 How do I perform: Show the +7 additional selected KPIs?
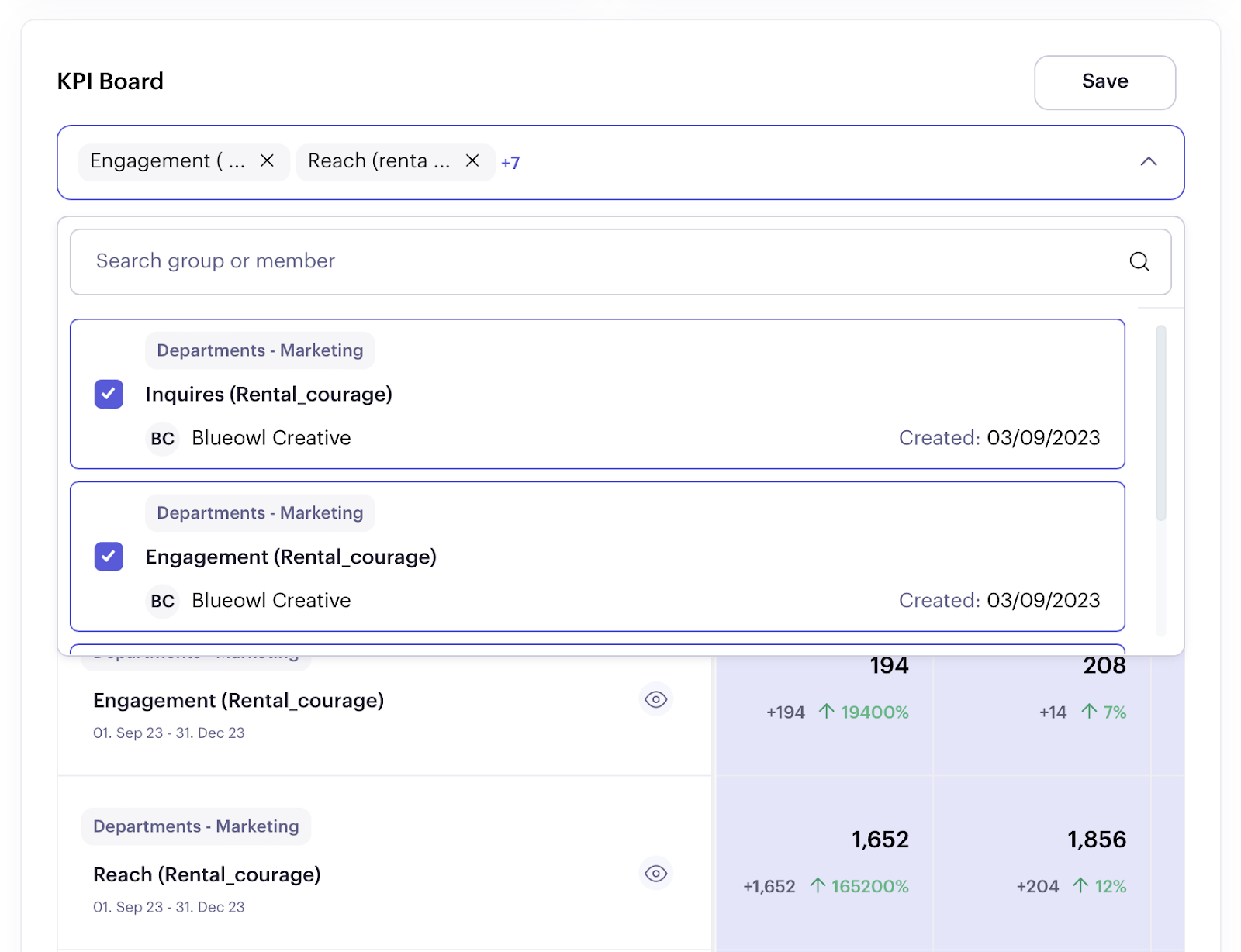pyautogui.click(x=510, y=163)
